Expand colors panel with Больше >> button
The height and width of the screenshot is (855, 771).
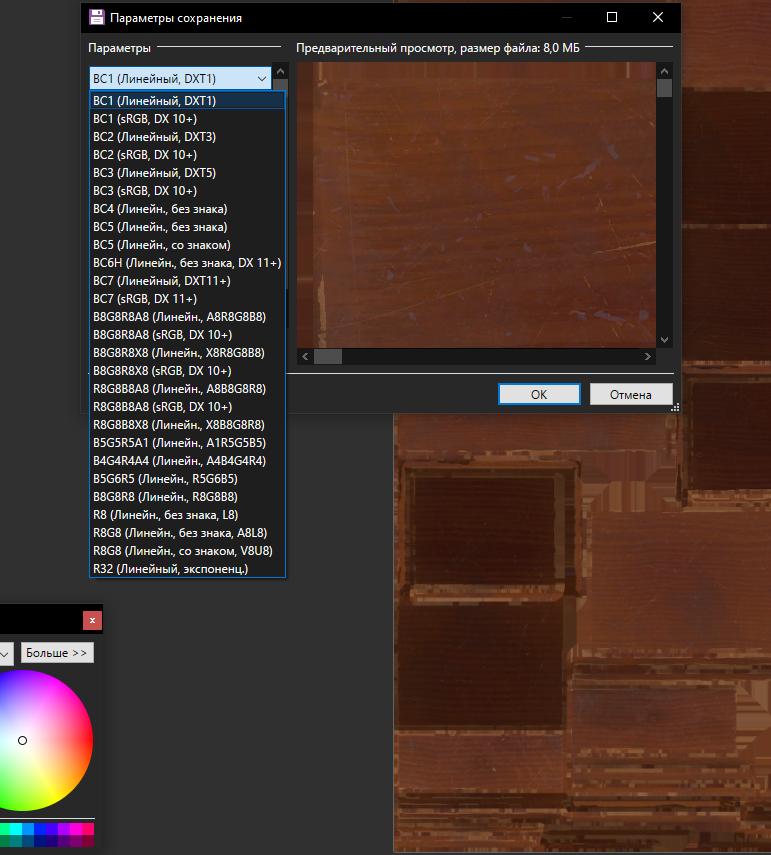tap(57, 653)
